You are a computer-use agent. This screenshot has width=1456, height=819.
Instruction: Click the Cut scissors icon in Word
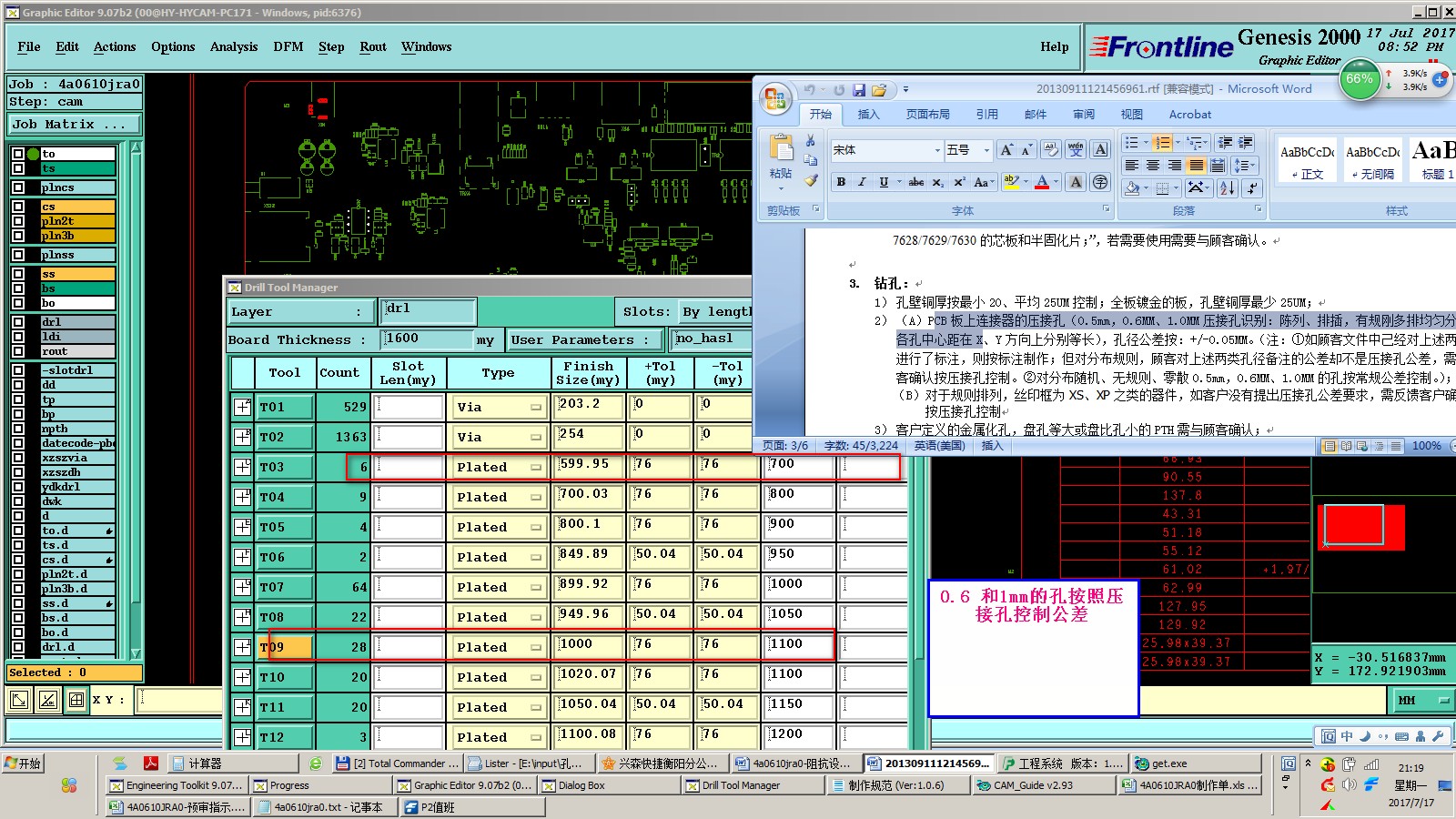click(x=810, y=141)
